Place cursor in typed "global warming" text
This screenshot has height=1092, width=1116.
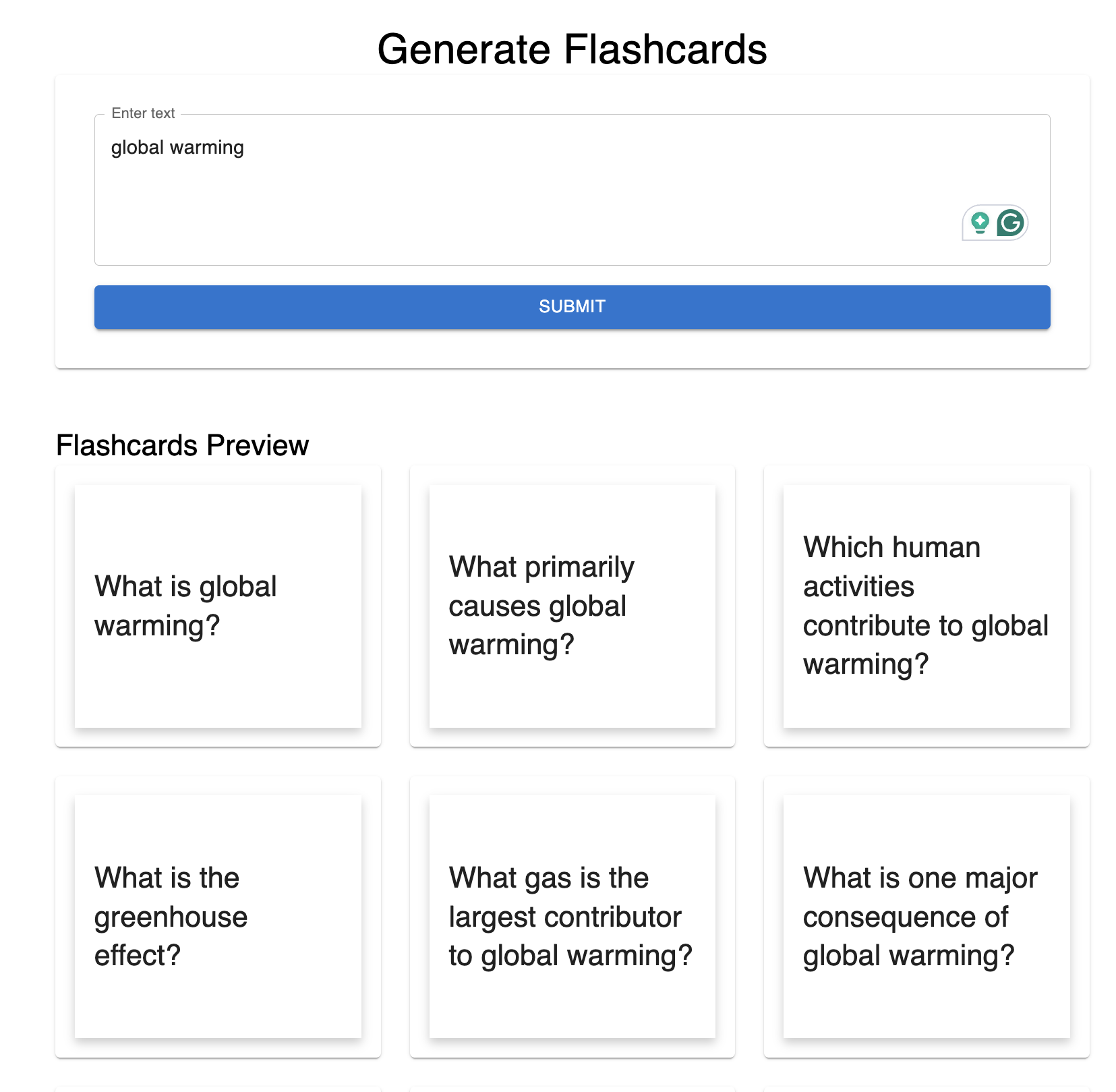pyautogui.click(x=177, y=148)
